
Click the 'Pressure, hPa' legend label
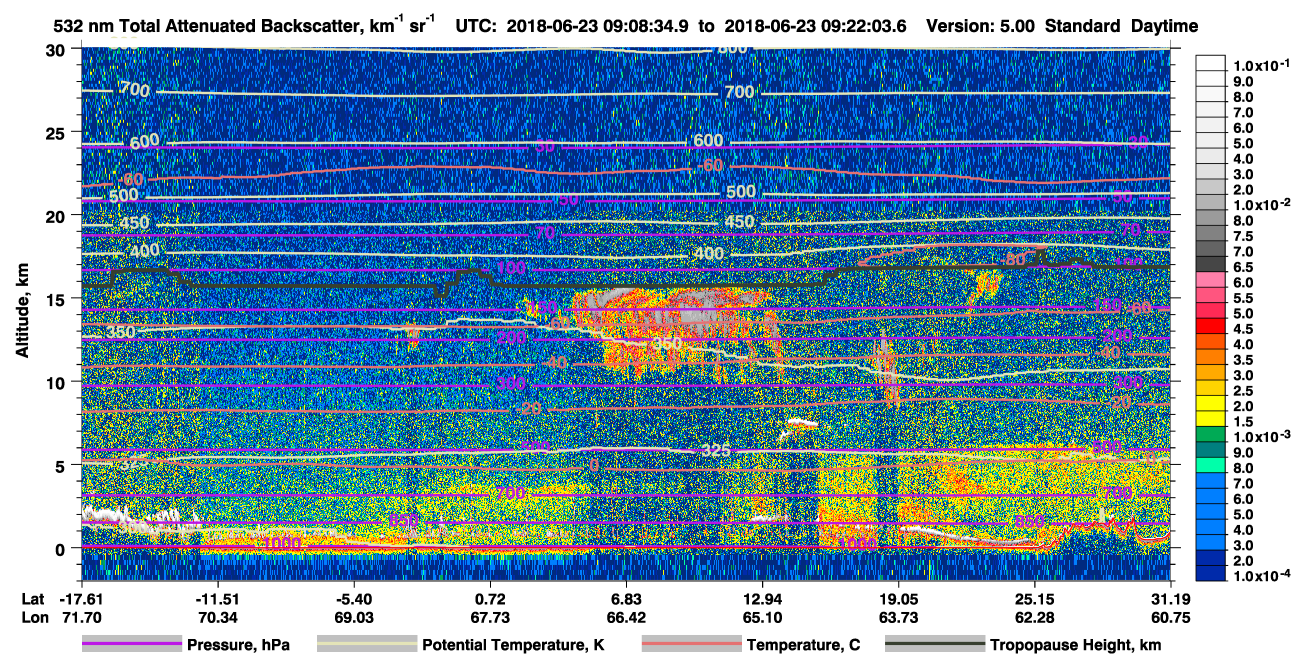pos(240,645)
